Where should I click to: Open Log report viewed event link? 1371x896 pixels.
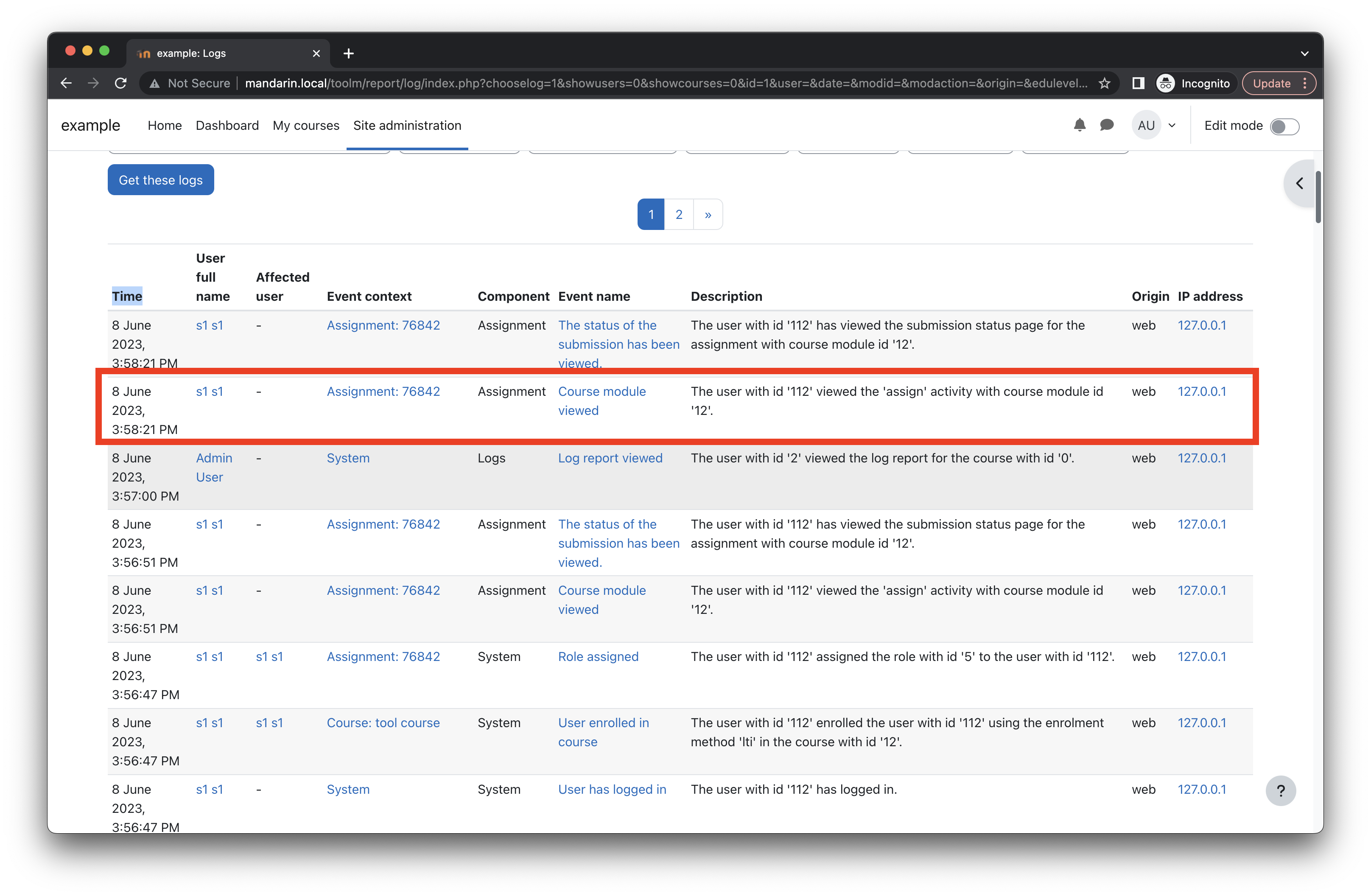(610, 458)
